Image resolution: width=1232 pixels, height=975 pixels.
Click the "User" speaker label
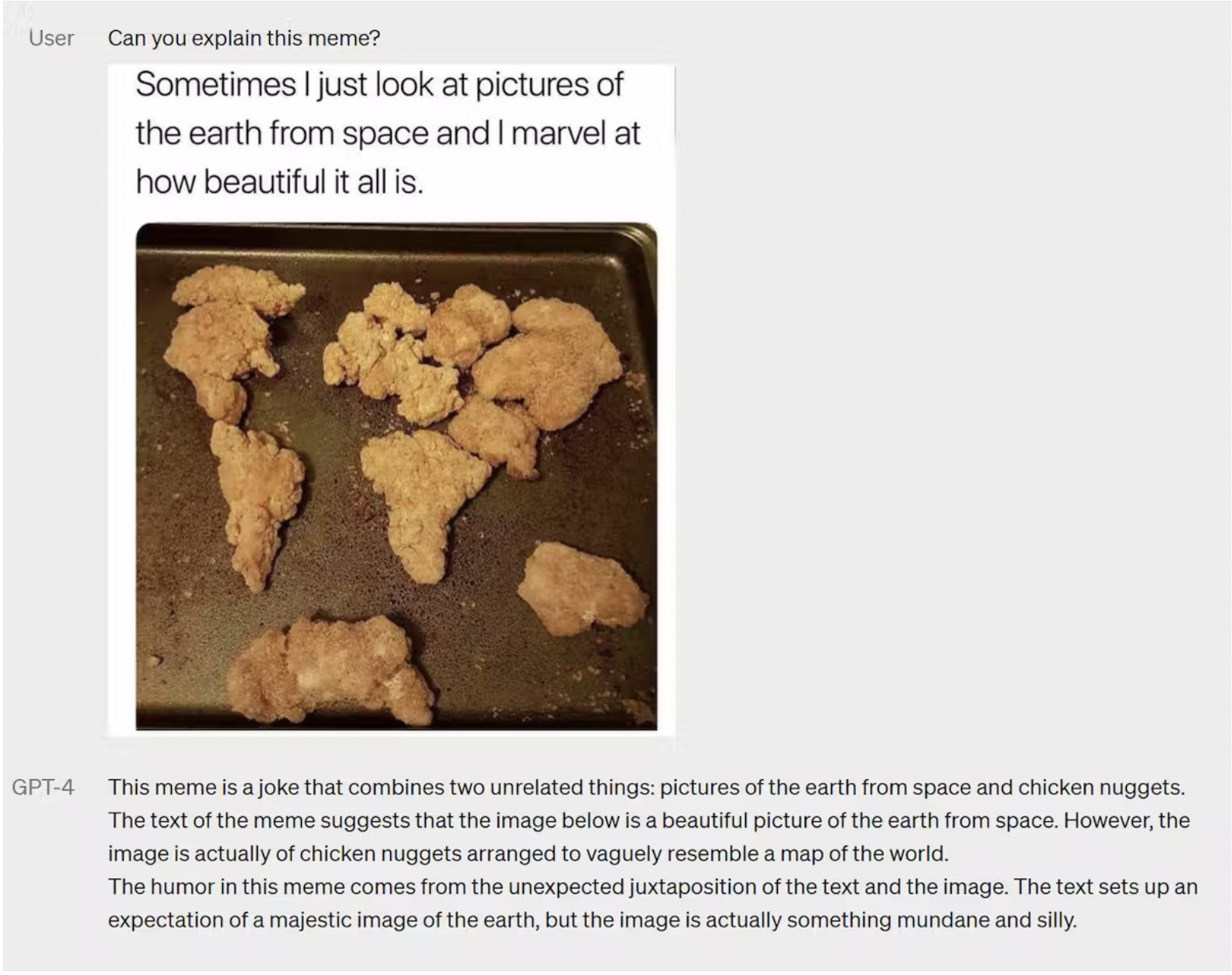[51, 38]
